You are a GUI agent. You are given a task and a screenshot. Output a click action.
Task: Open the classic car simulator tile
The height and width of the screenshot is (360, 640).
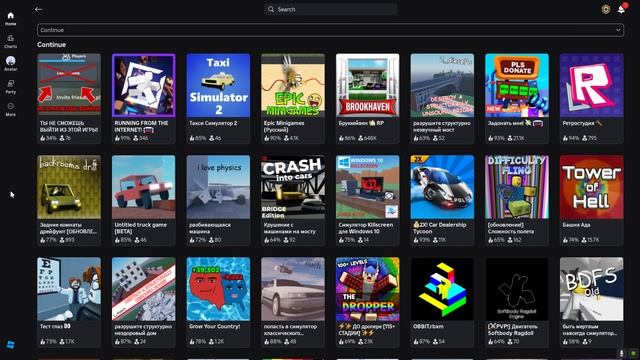coord(293,302)
